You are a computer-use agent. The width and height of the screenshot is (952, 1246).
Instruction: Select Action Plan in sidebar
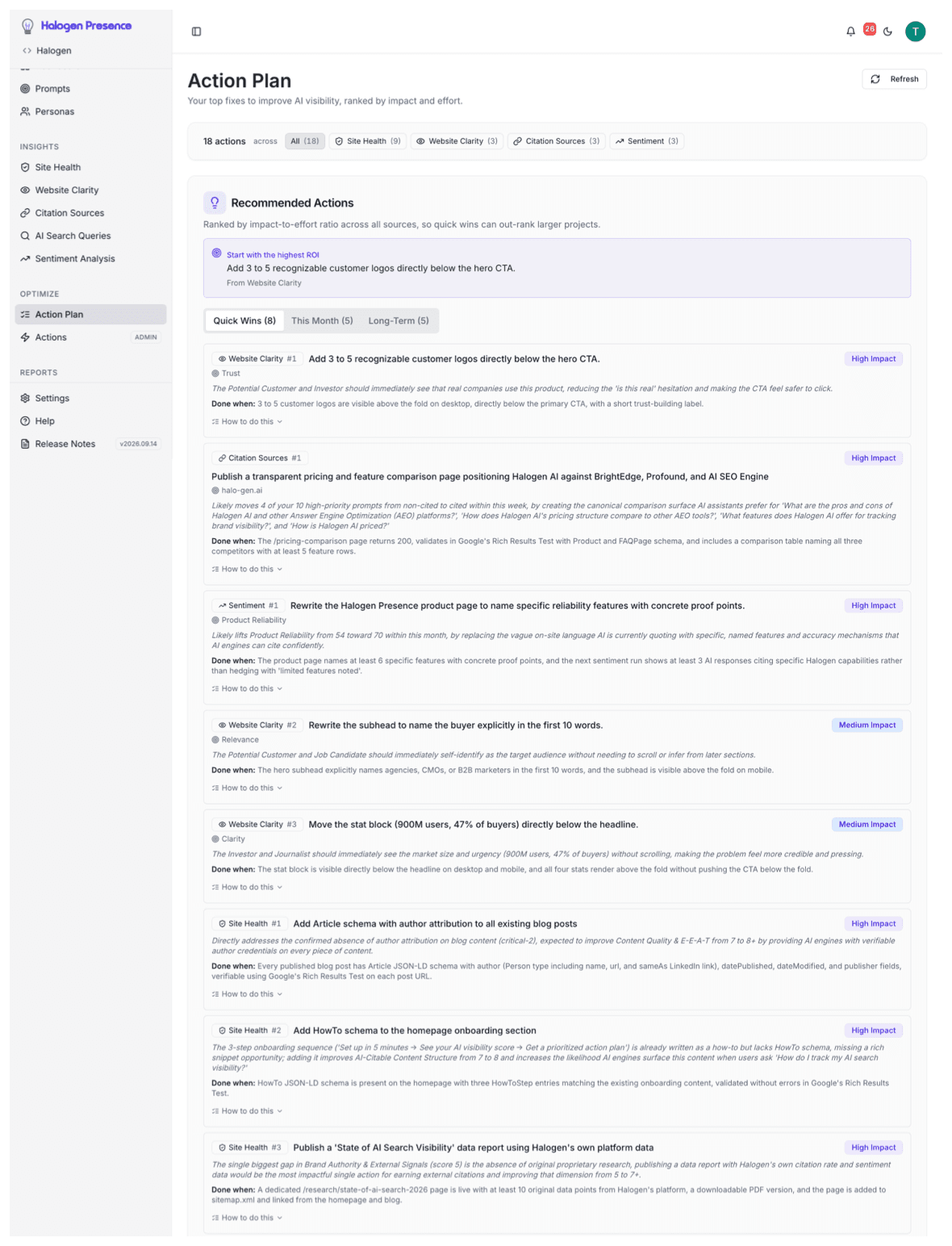point(90,315)
